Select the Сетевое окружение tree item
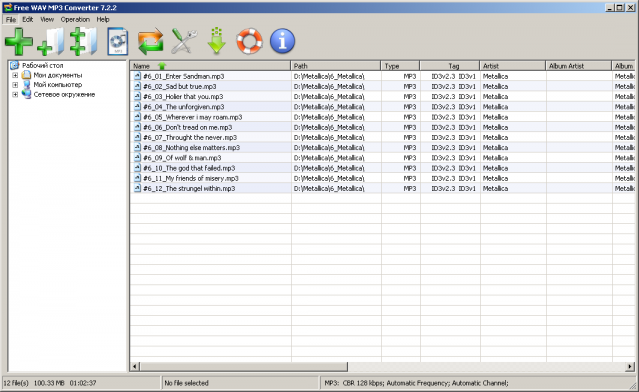 (x=64, y=95)
